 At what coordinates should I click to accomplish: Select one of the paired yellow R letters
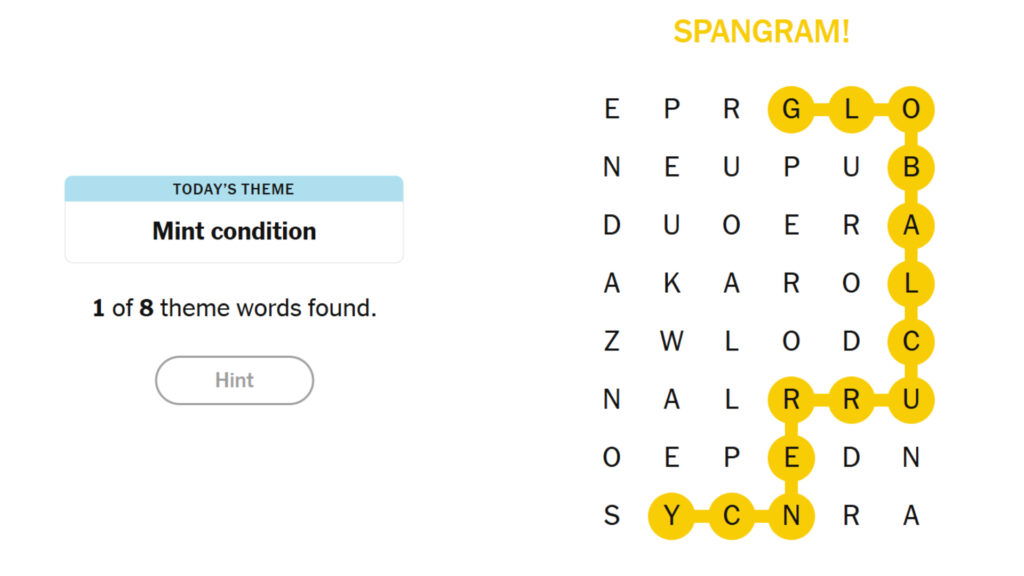[791, 400]
